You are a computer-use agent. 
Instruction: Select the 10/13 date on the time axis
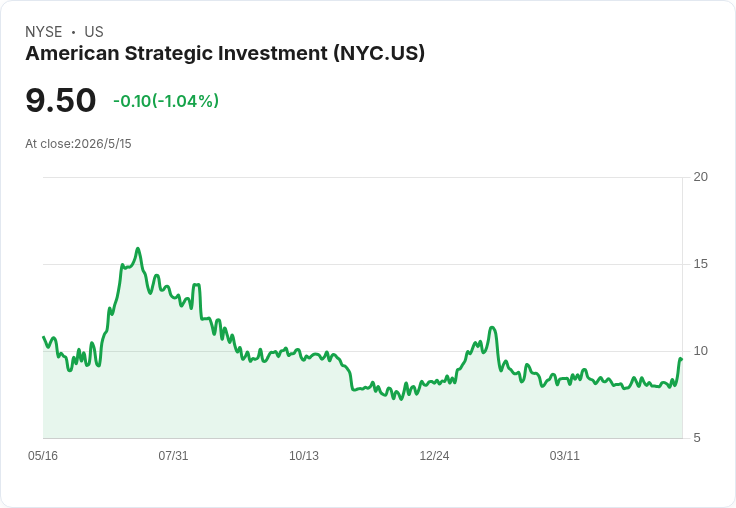(304, 456)
